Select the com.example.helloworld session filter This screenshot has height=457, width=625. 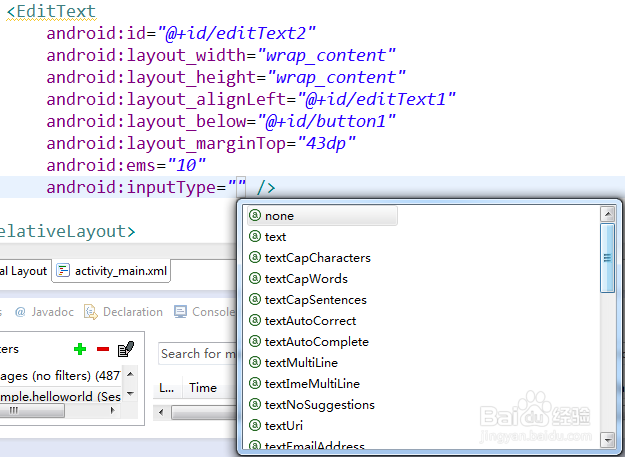click(x=61, y=396)
